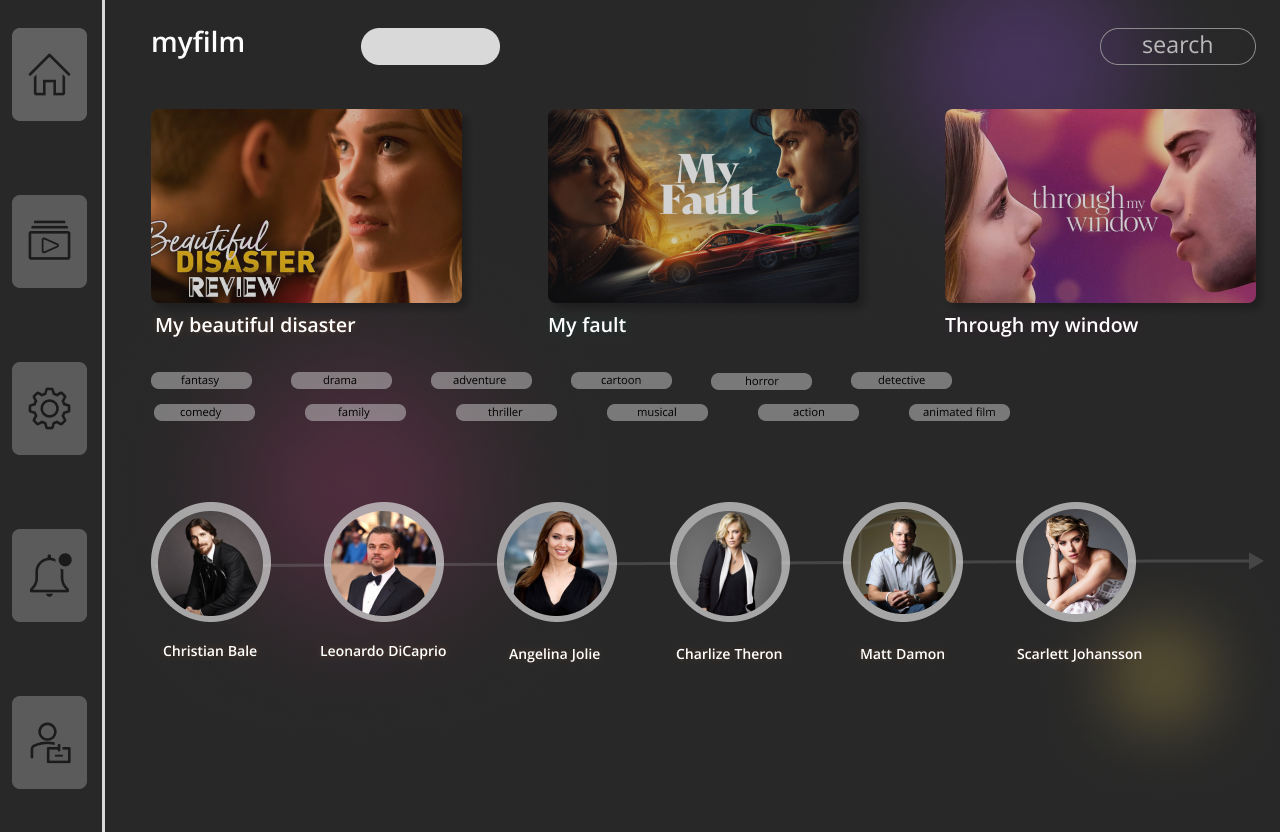Open the My beautiful disaster poster
This screenshot has width=1280, height=832.
click(x=306, y=206)
